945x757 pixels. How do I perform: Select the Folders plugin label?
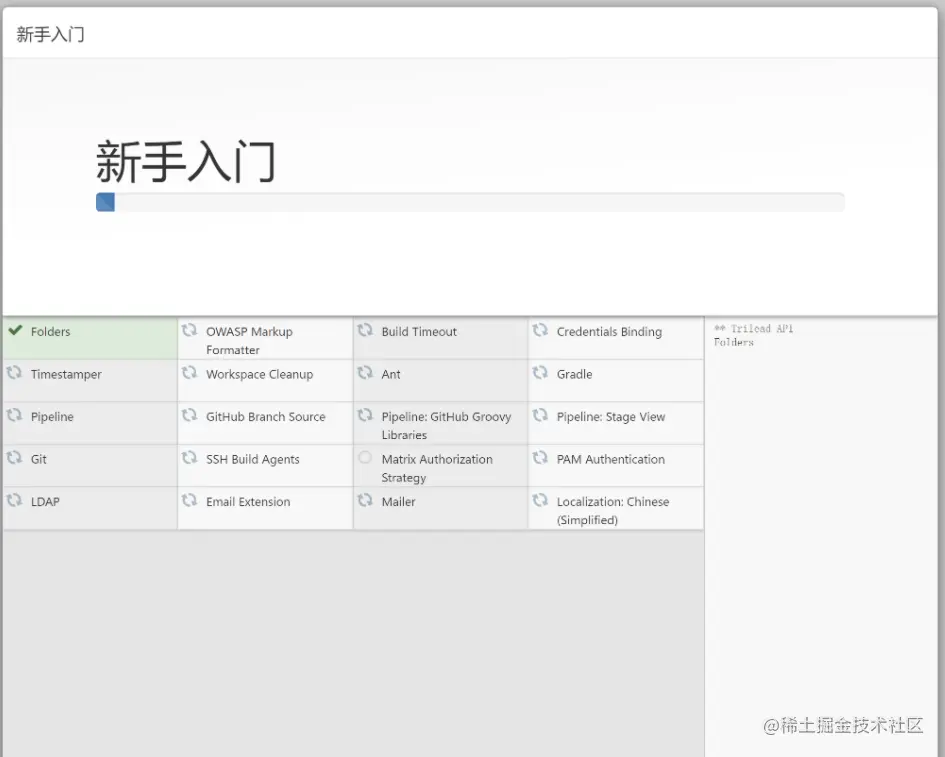pyautogui.click(x=51, y=331)
